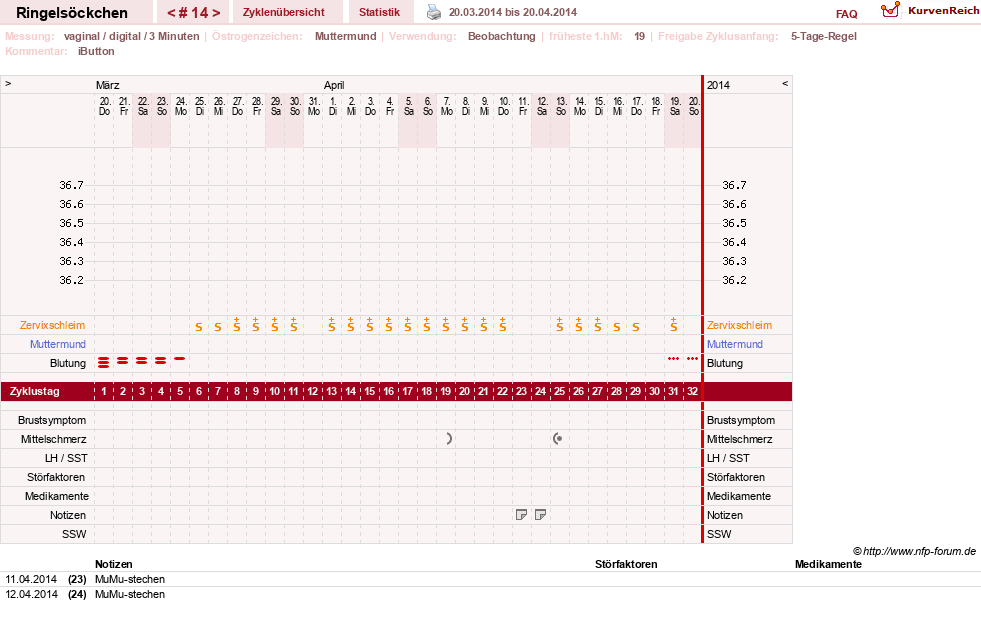Click the 36.7 temperature label on left axis

(71, 185)
